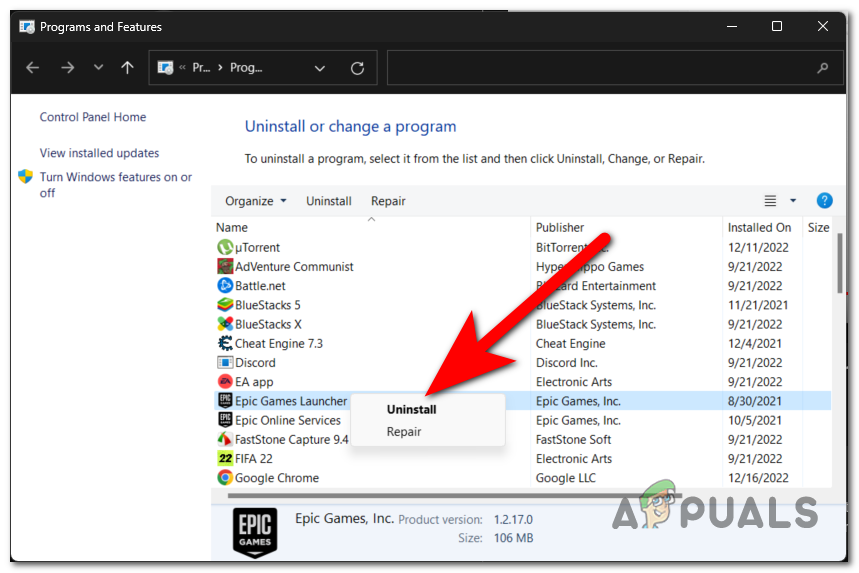Click product version '1.2.17.0'
This screenshot has height=573, width=859.
tap(513, 519)
